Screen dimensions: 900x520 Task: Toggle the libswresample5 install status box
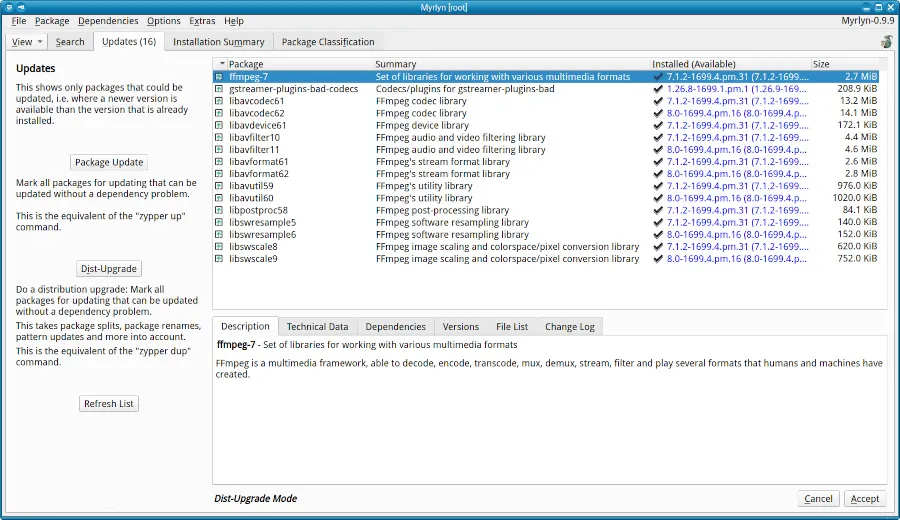(x=220, y=222)
